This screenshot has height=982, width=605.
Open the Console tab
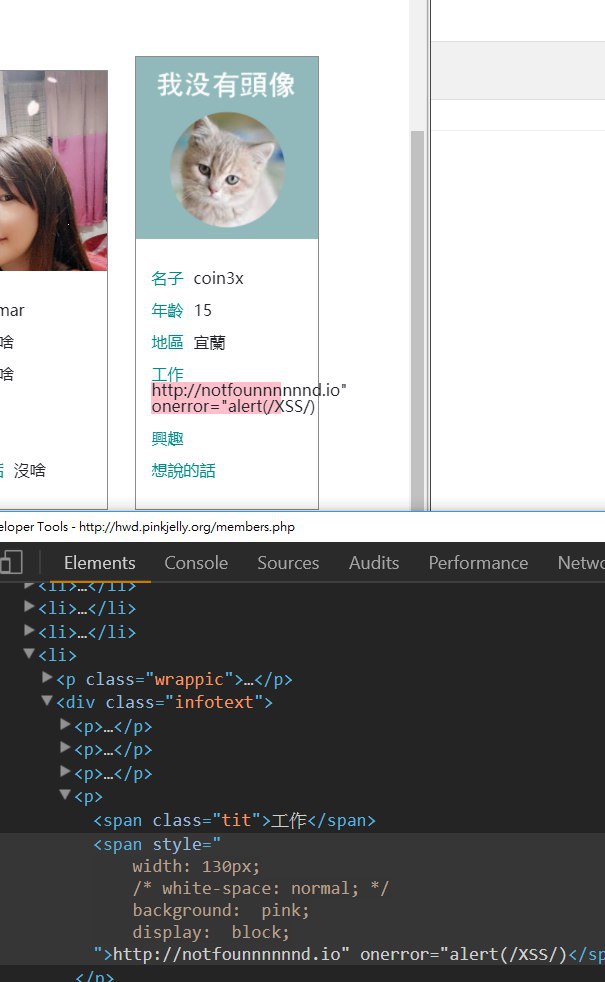point(196,563)
